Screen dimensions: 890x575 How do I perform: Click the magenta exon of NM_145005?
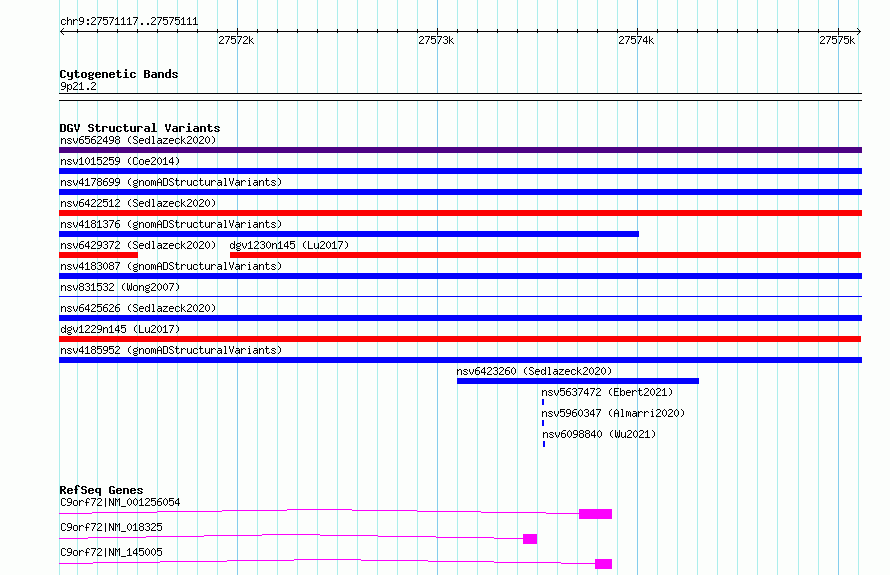click(x=603, y=564)
